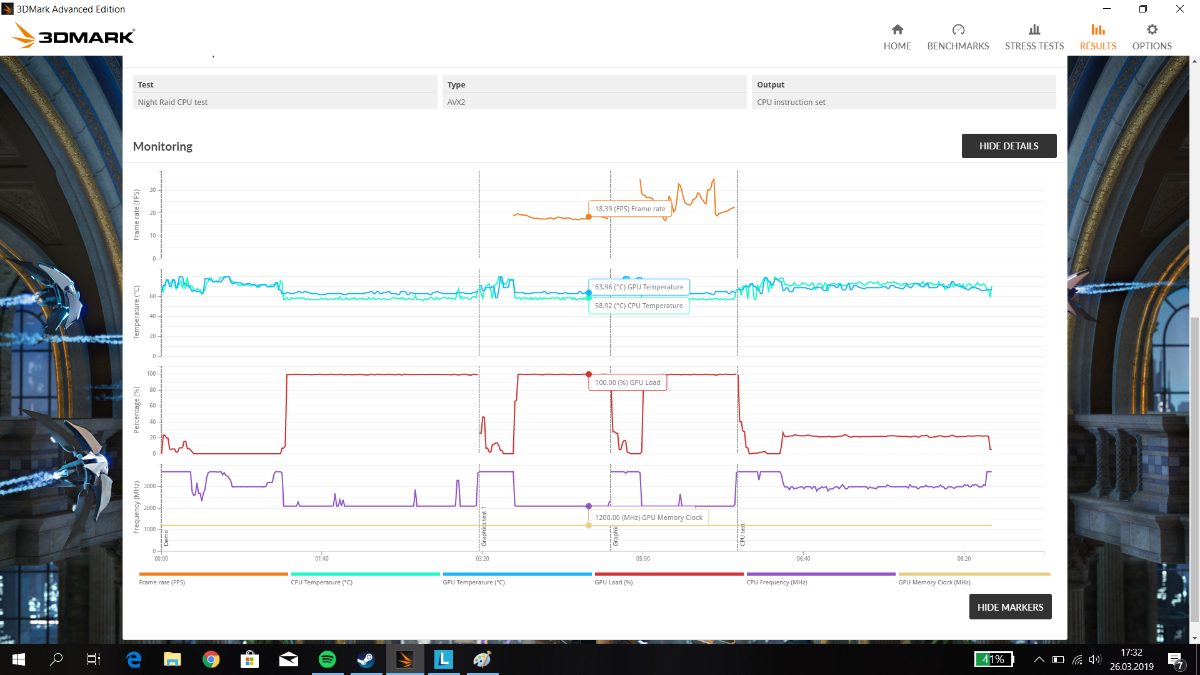
Task: Click the GPU Load data point marker
Action: 588,374
